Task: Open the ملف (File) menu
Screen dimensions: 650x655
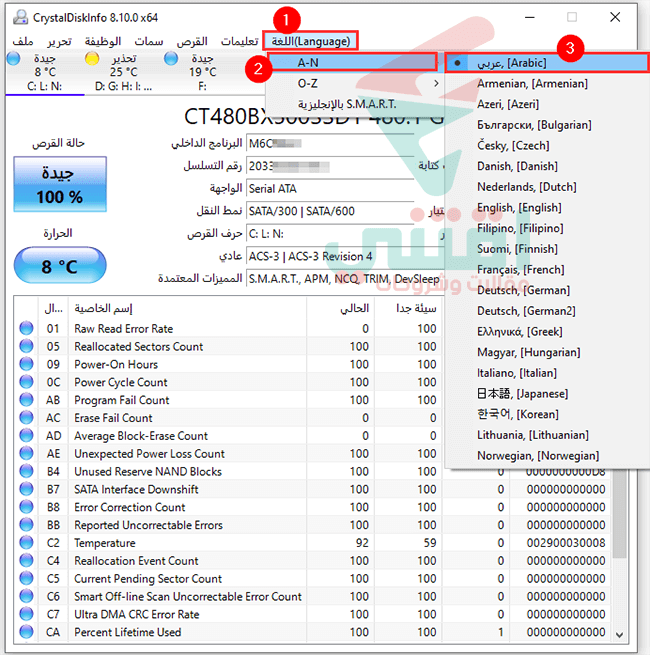Action: click(23, 41)
